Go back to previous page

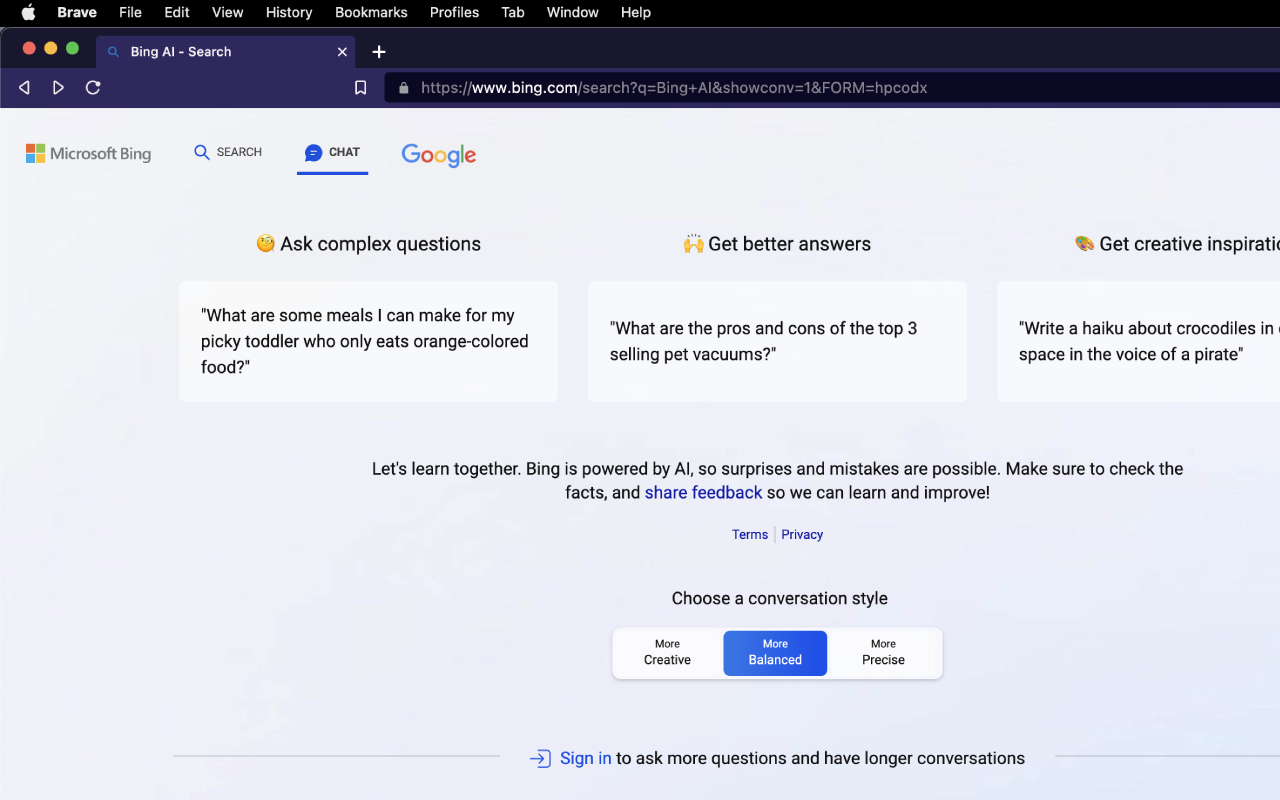[24, 88]
